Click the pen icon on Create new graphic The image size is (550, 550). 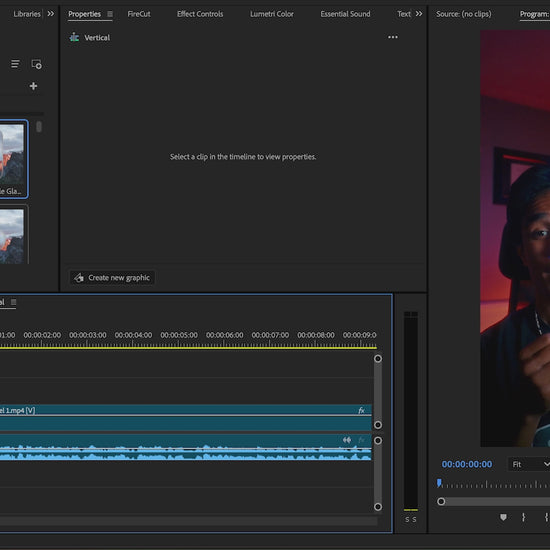(79, 278)
